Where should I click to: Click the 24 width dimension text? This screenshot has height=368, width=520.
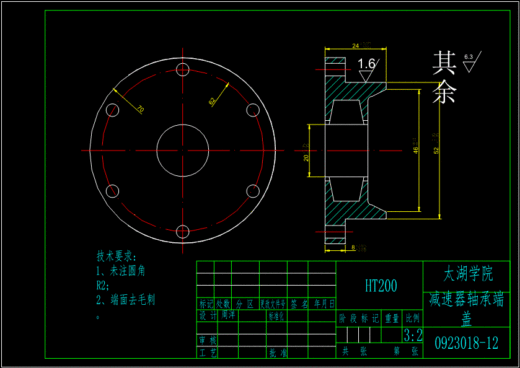356,46
